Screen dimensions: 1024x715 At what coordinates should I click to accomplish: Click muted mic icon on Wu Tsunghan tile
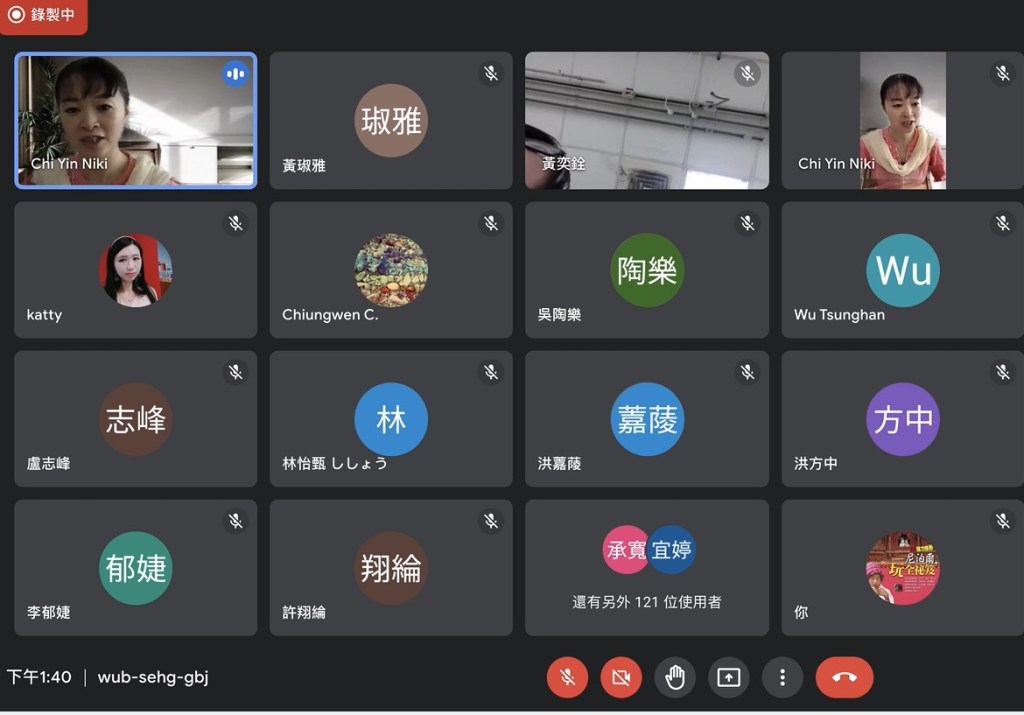point(1003,223)
